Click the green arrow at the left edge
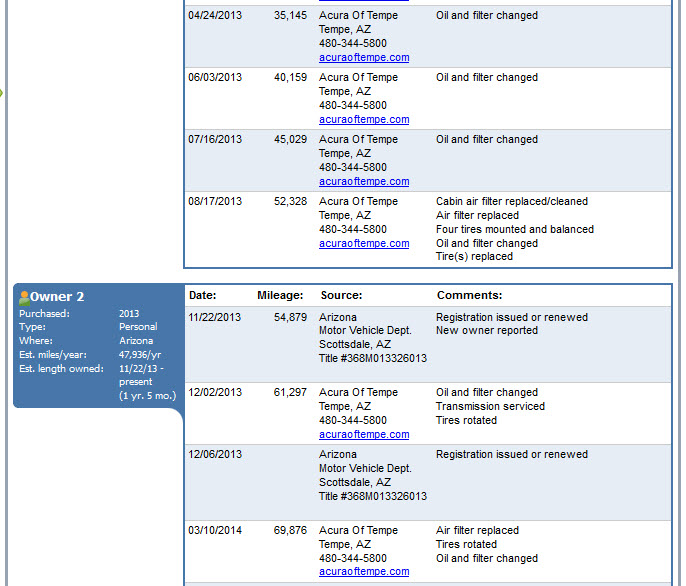686x586 pixels. [2, 93]
